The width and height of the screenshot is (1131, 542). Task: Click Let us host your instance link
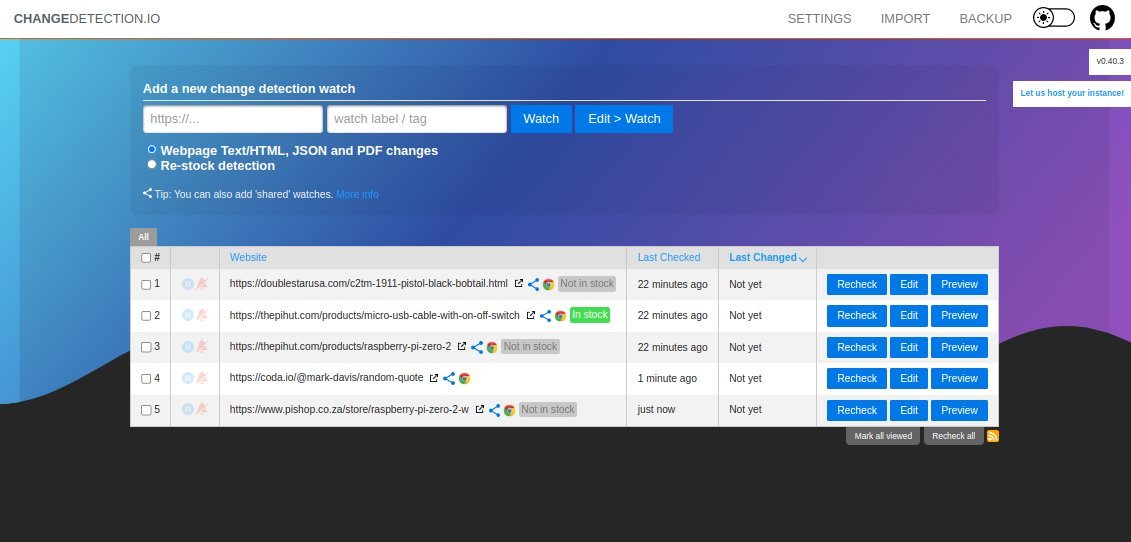coord(1072,93)
